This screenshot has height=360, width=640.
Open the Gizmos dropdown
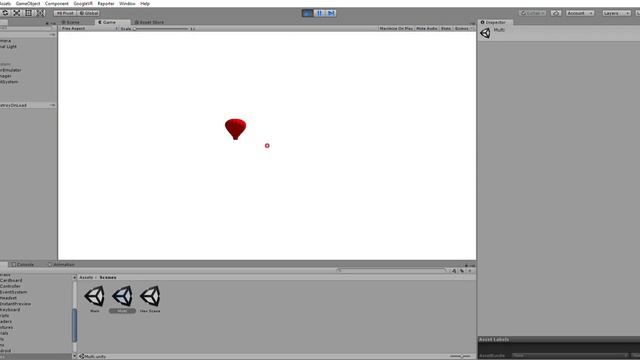tap(463, 29)
